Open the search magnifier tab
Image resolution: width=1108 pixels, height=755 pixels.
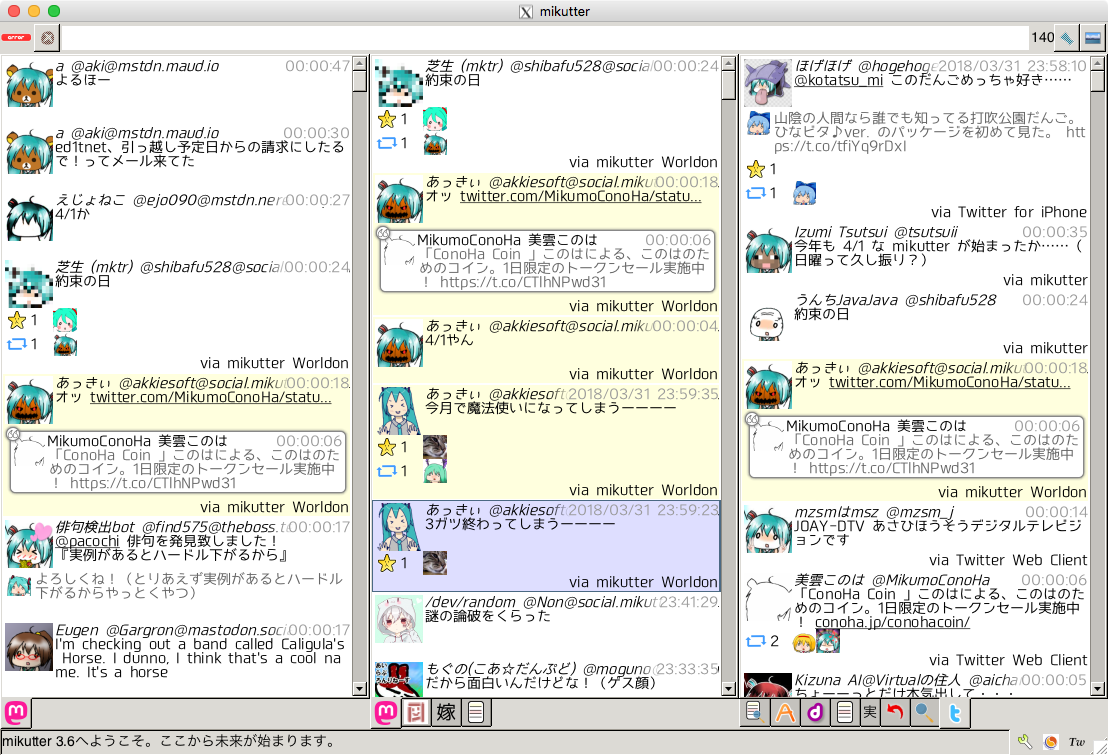(926, 713)
